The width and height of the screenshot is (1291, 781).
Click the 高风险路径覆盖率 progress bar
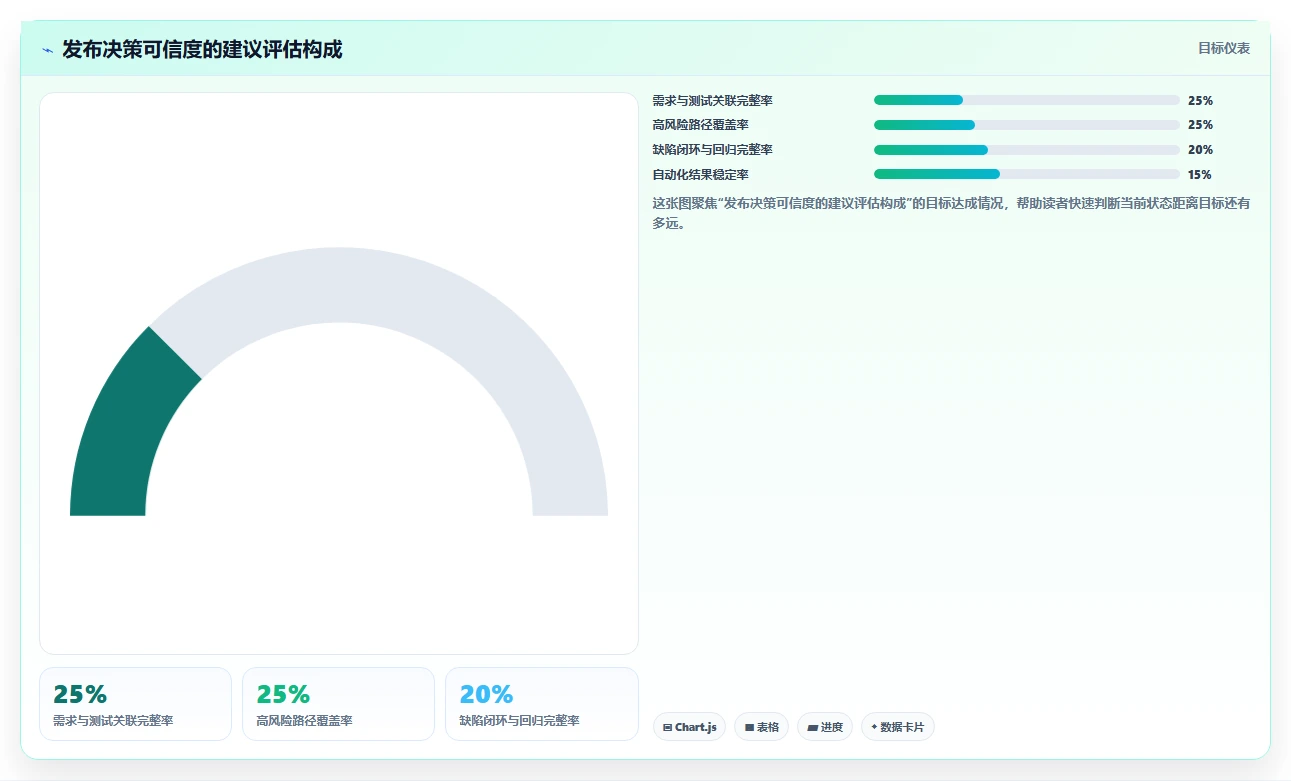pyautogui.click(x=1026, y=125)
